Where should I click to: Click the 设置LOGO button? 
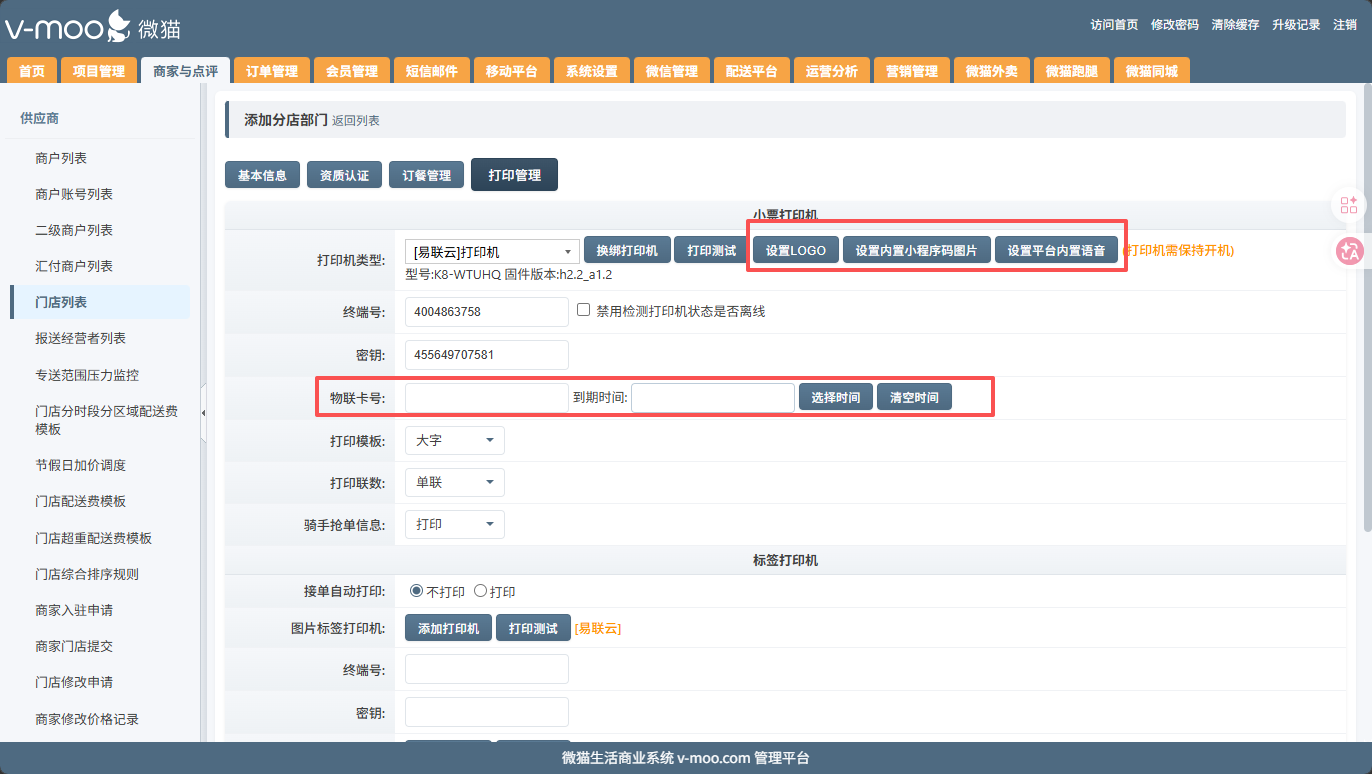tap(796, 251)
